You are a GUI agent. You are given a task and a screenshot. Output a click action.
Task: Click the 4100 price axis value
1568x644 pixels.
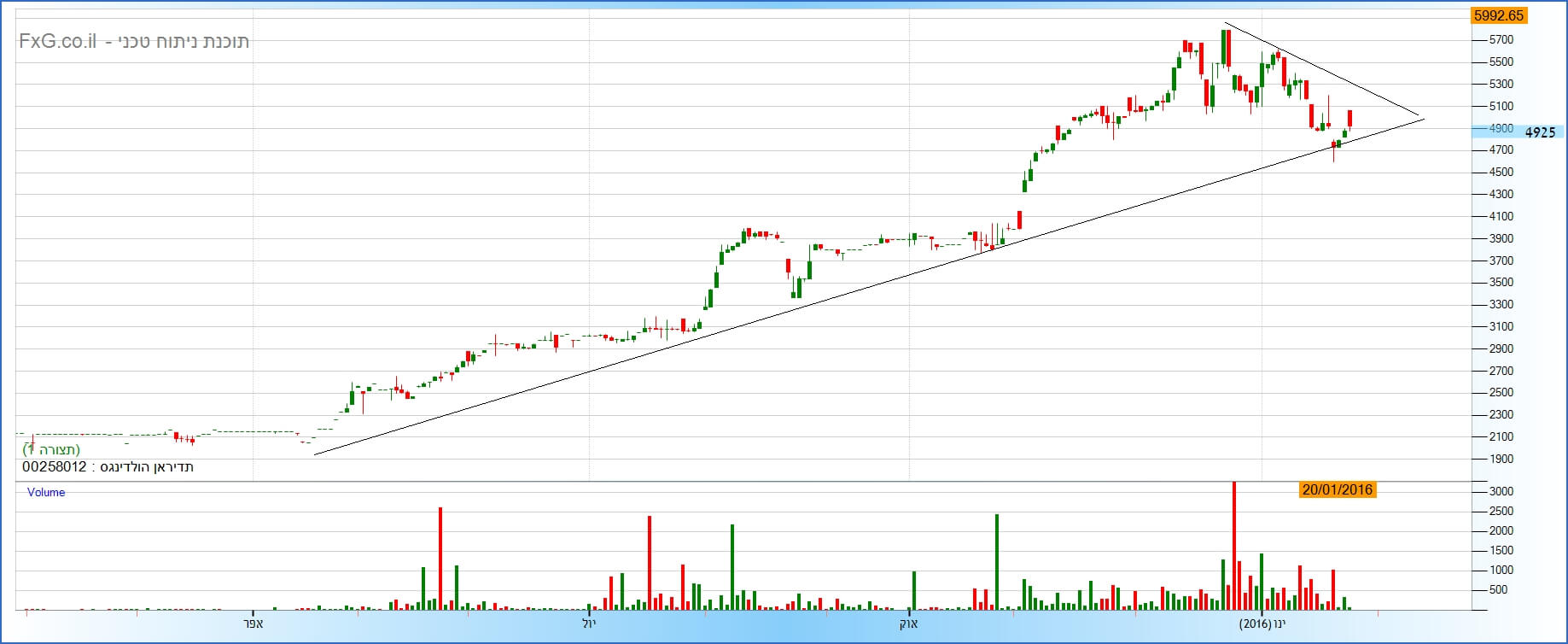click(1501, 217)
